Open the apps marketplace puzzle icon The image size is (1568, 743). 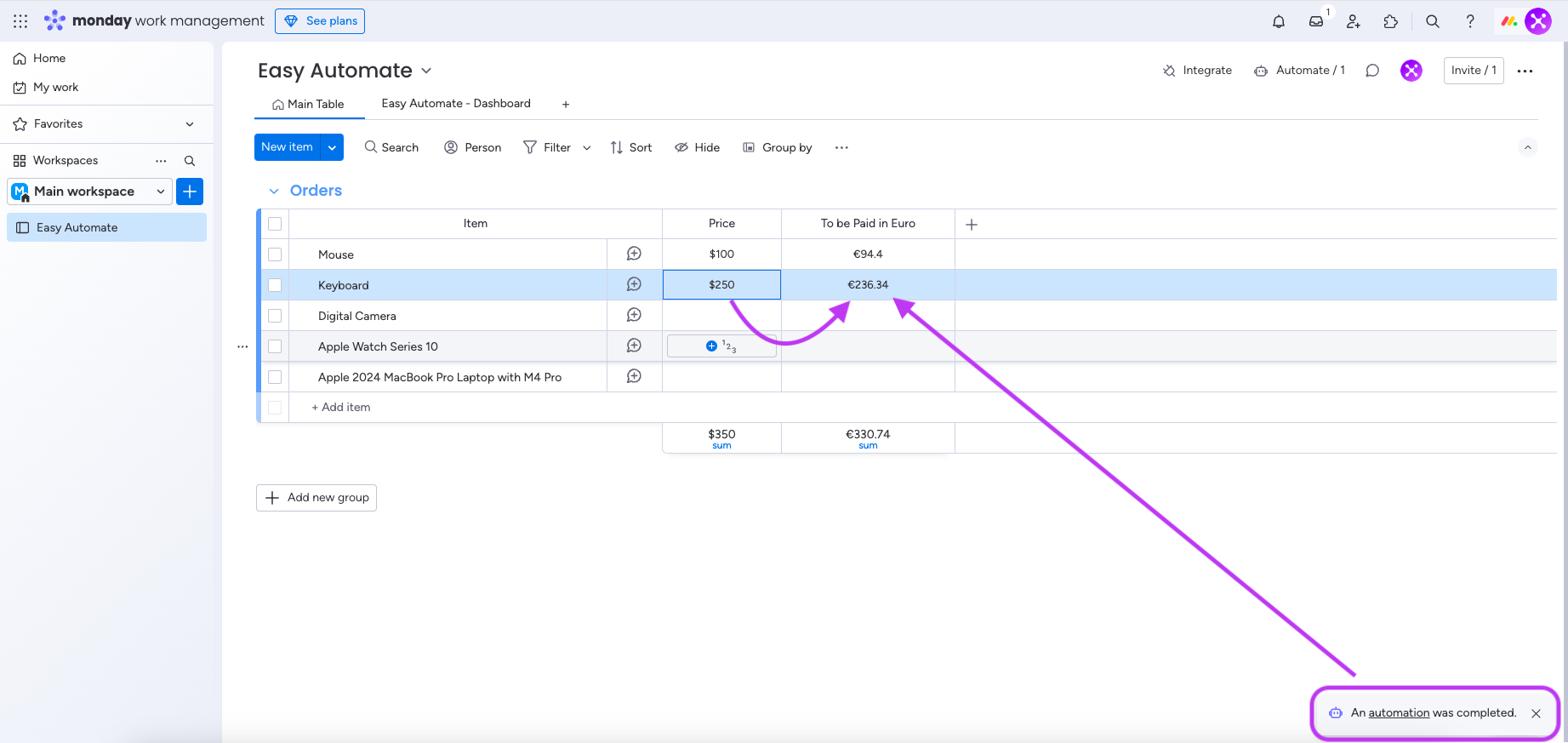pos(1390,21)
